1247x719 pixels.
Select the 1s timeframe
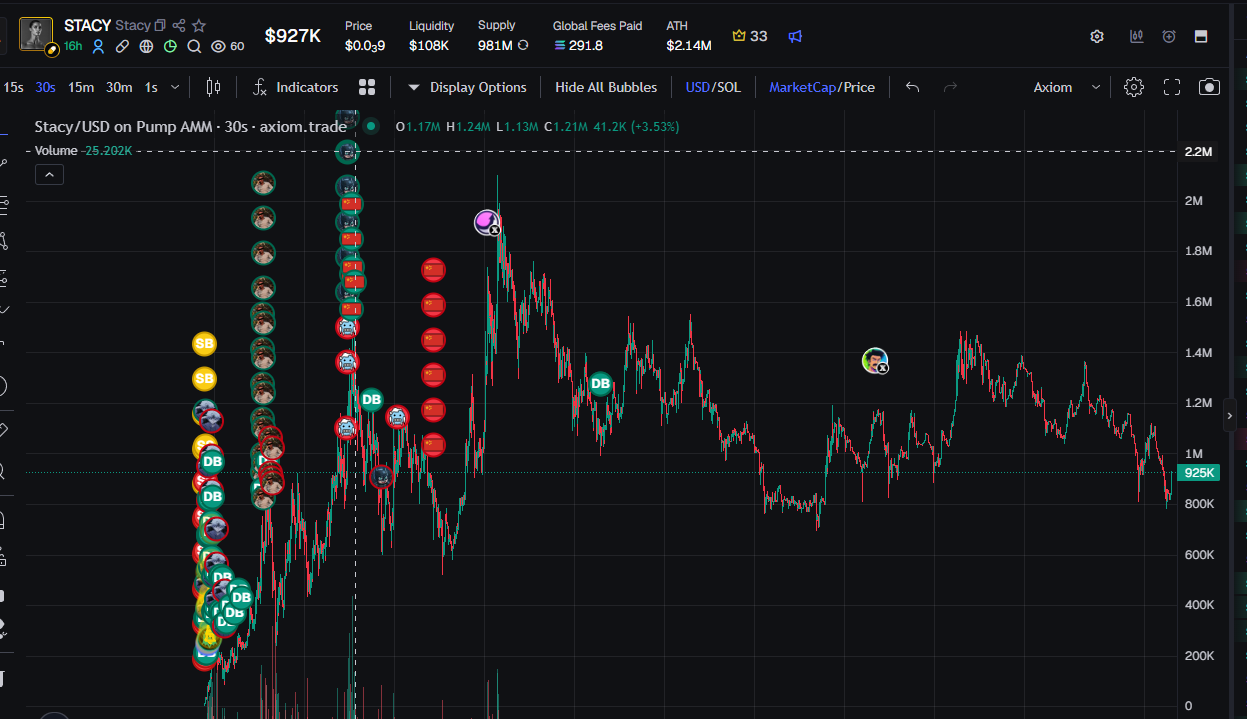151,87
